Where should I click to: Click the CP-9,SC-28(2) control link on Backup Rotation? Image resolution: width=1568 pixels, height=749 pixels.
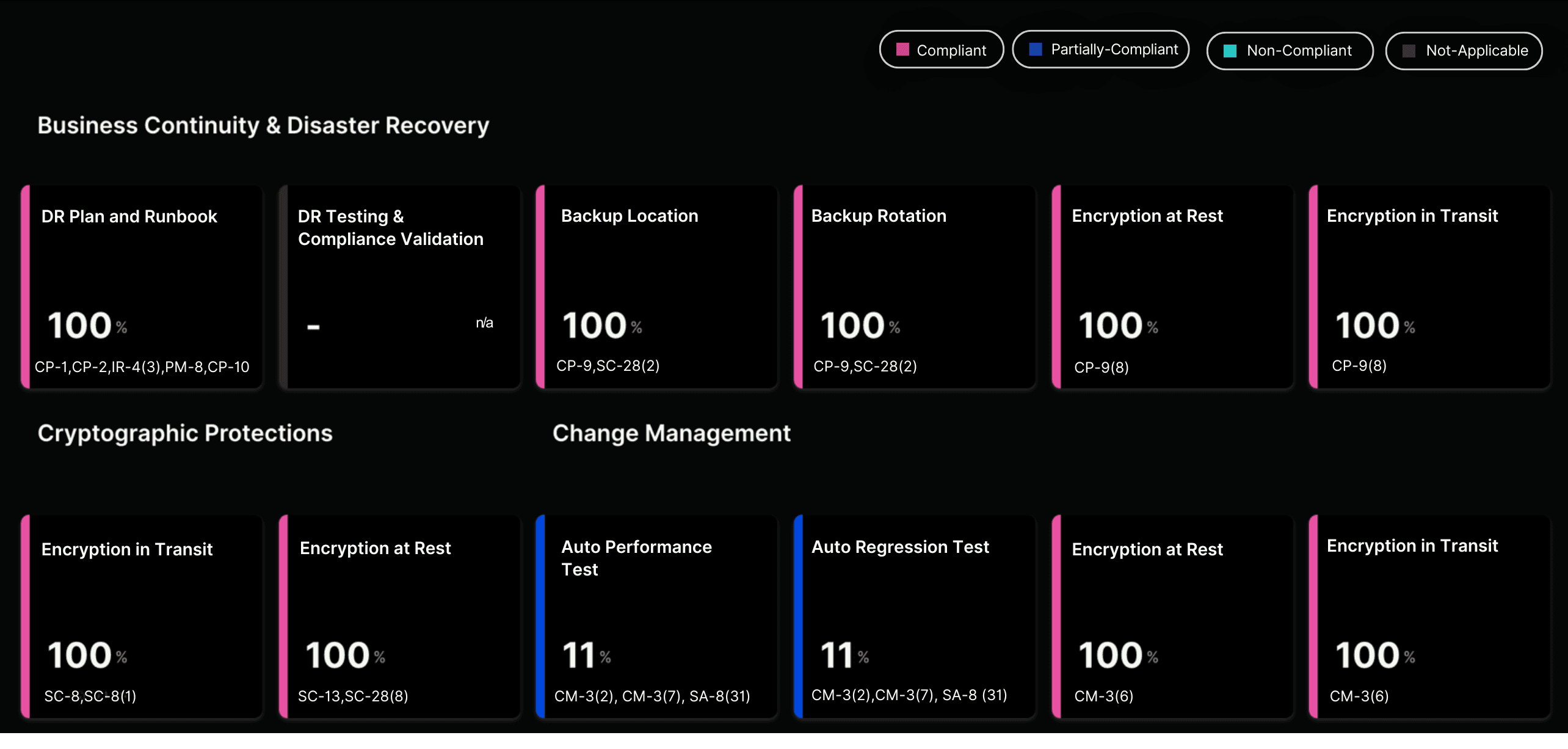(865, 367)
